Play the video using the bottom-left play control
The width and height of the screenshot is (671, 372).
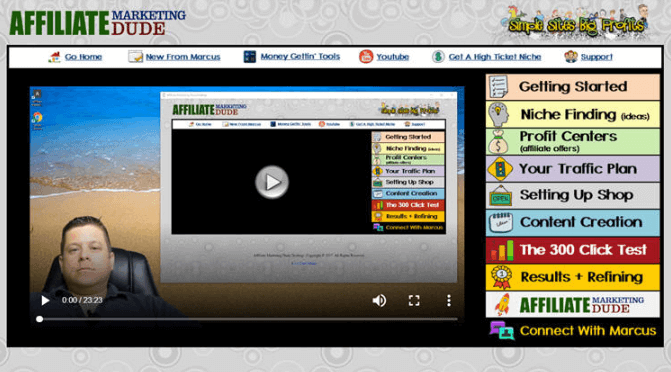(x=45, y=301)
